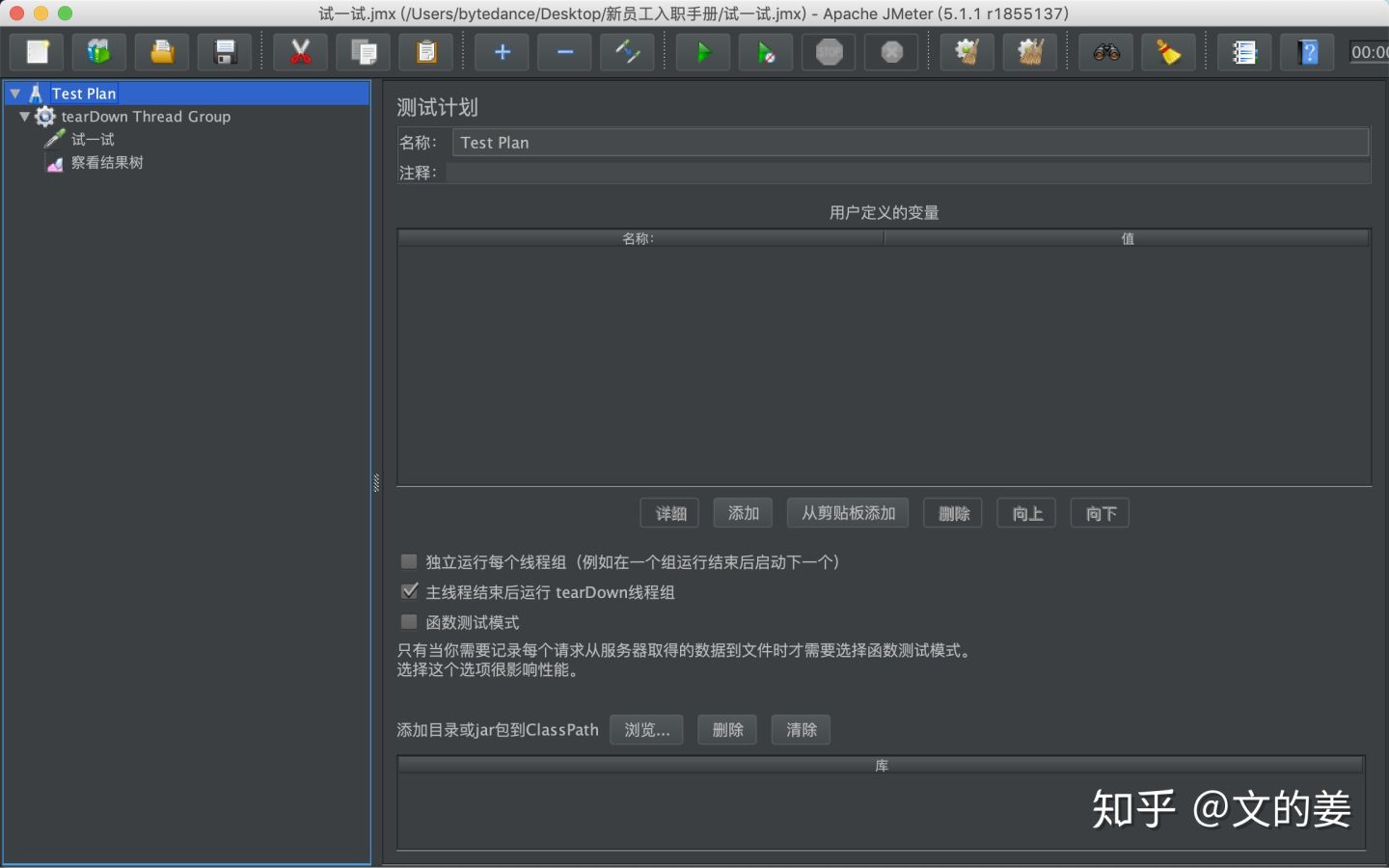This screenshot has width=1389, height=868.
Task: Click the 库 library table header
Action: tap(881, 765)
